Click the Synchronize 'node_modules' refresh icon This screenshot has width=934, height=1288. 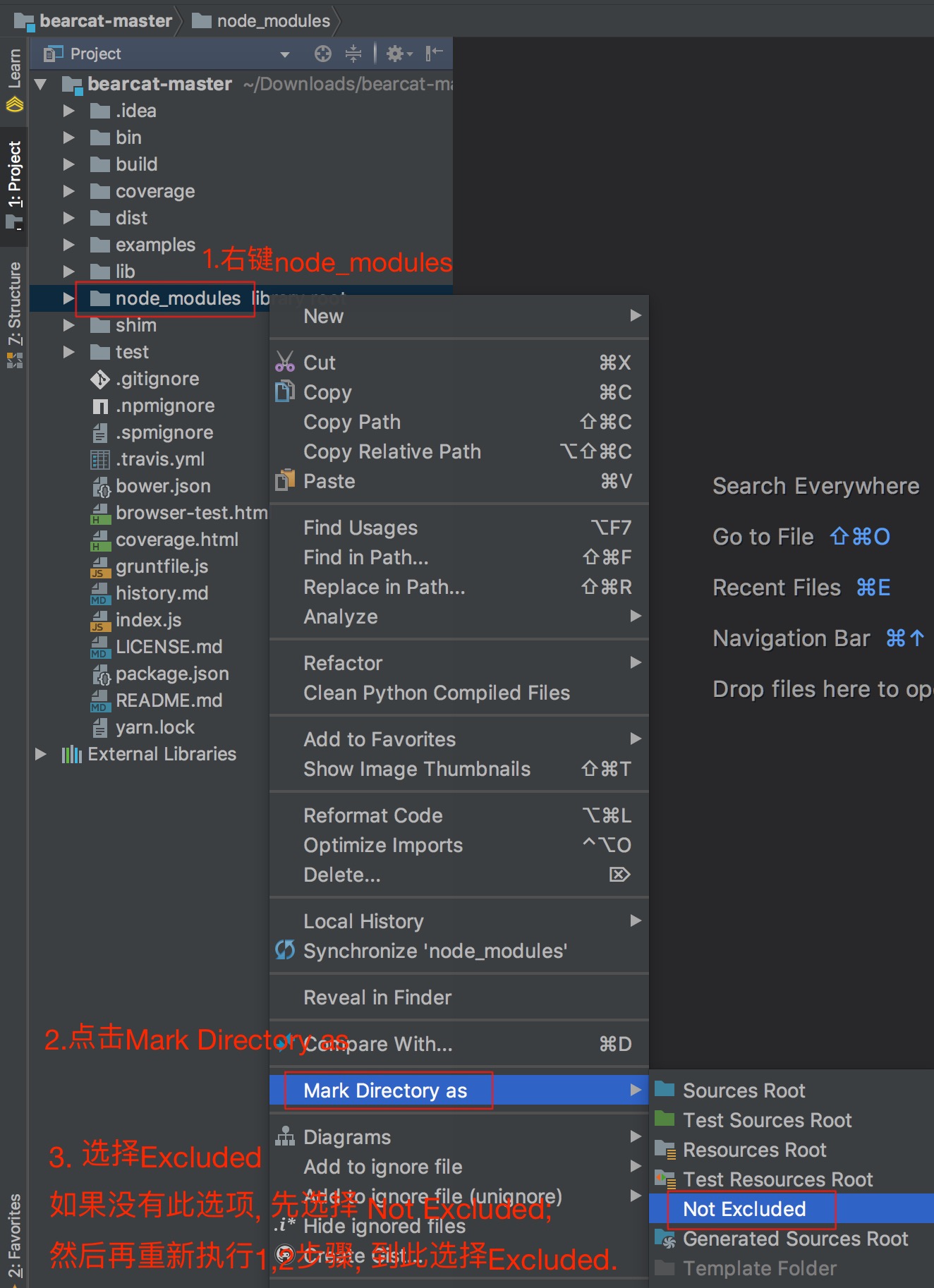[x=285, y=950]
